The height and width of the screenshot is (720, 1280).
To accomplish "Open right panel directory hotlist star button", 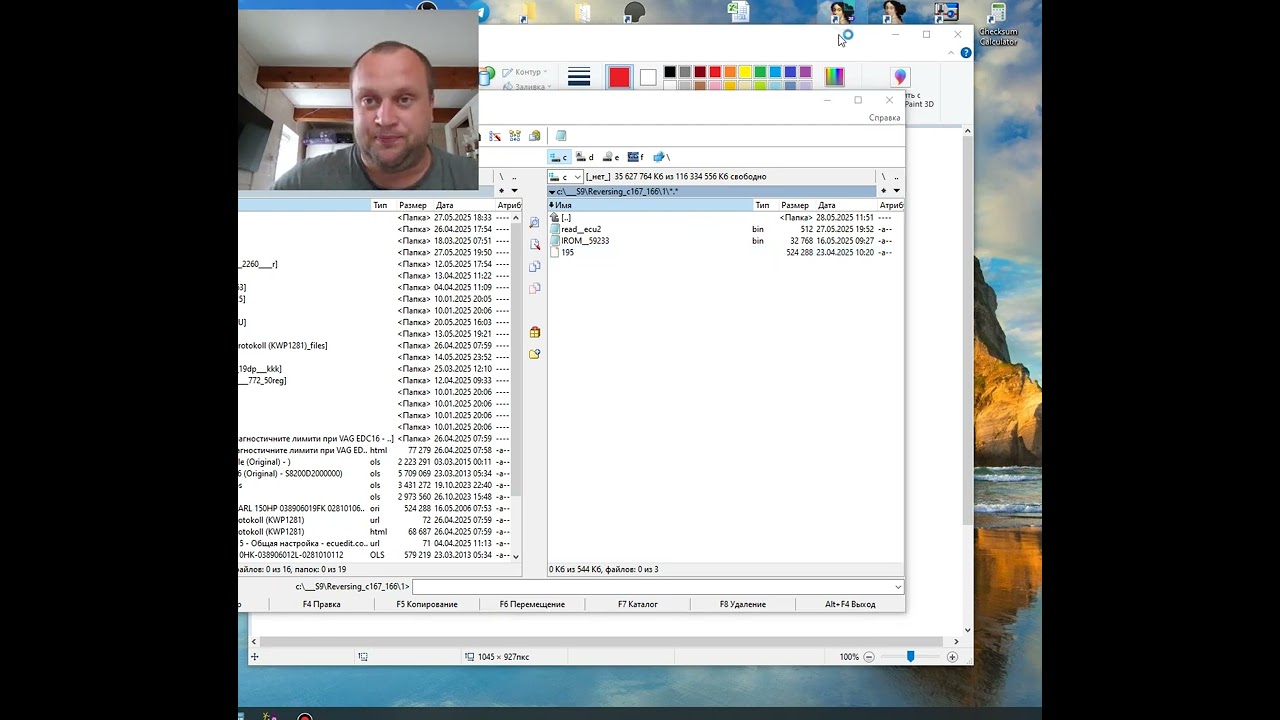I will 883,191.
